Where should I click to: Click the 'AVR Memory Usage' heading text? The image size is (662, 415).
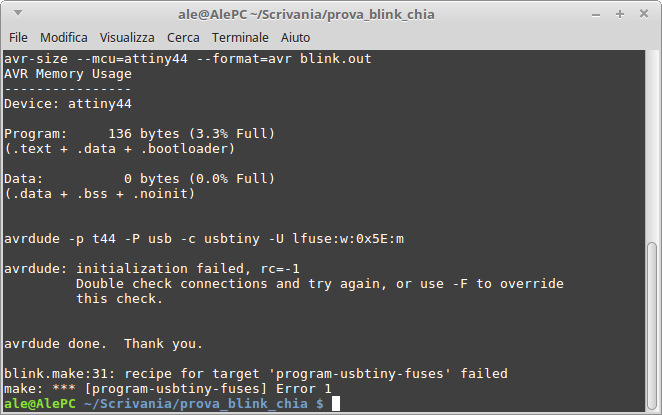[68, 74]
